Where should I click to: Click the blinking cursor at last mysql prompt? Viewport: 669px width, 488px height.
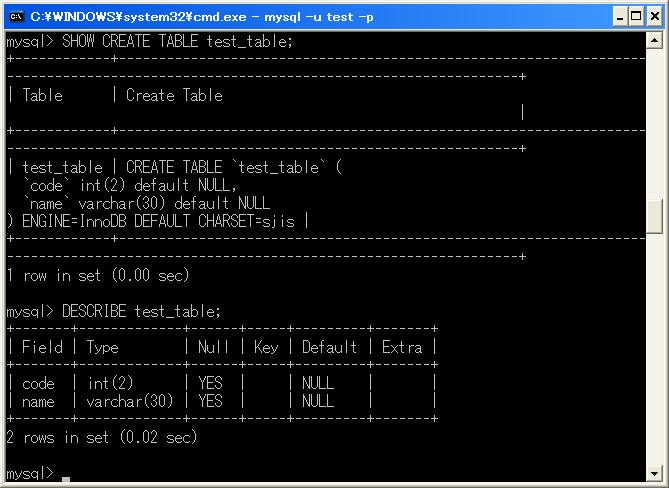66,479
